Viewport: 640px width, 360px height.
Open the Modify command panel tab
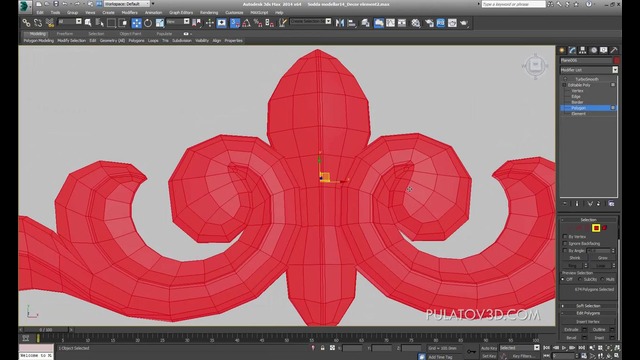572,50
